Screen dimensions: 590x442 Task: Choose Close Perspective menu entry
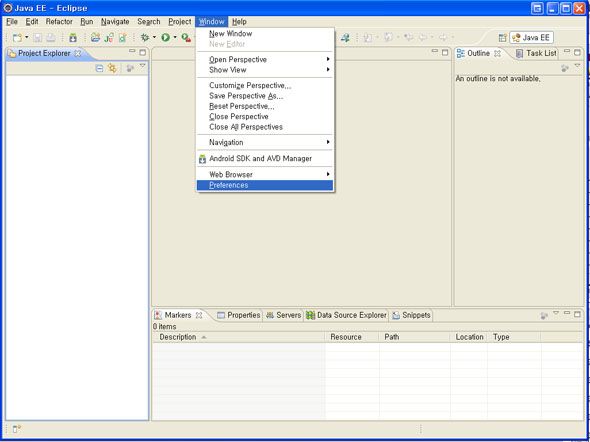[x=265, y=117]
